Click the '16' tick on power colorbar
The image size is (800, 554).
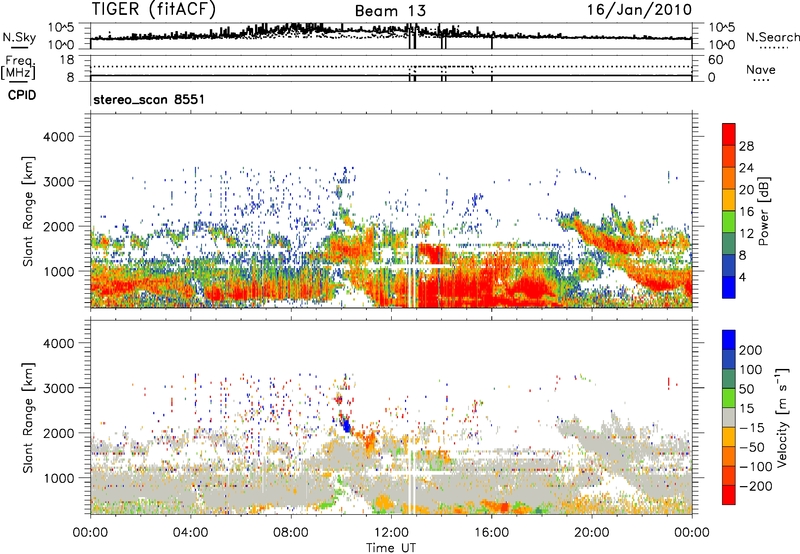point(746,212)
